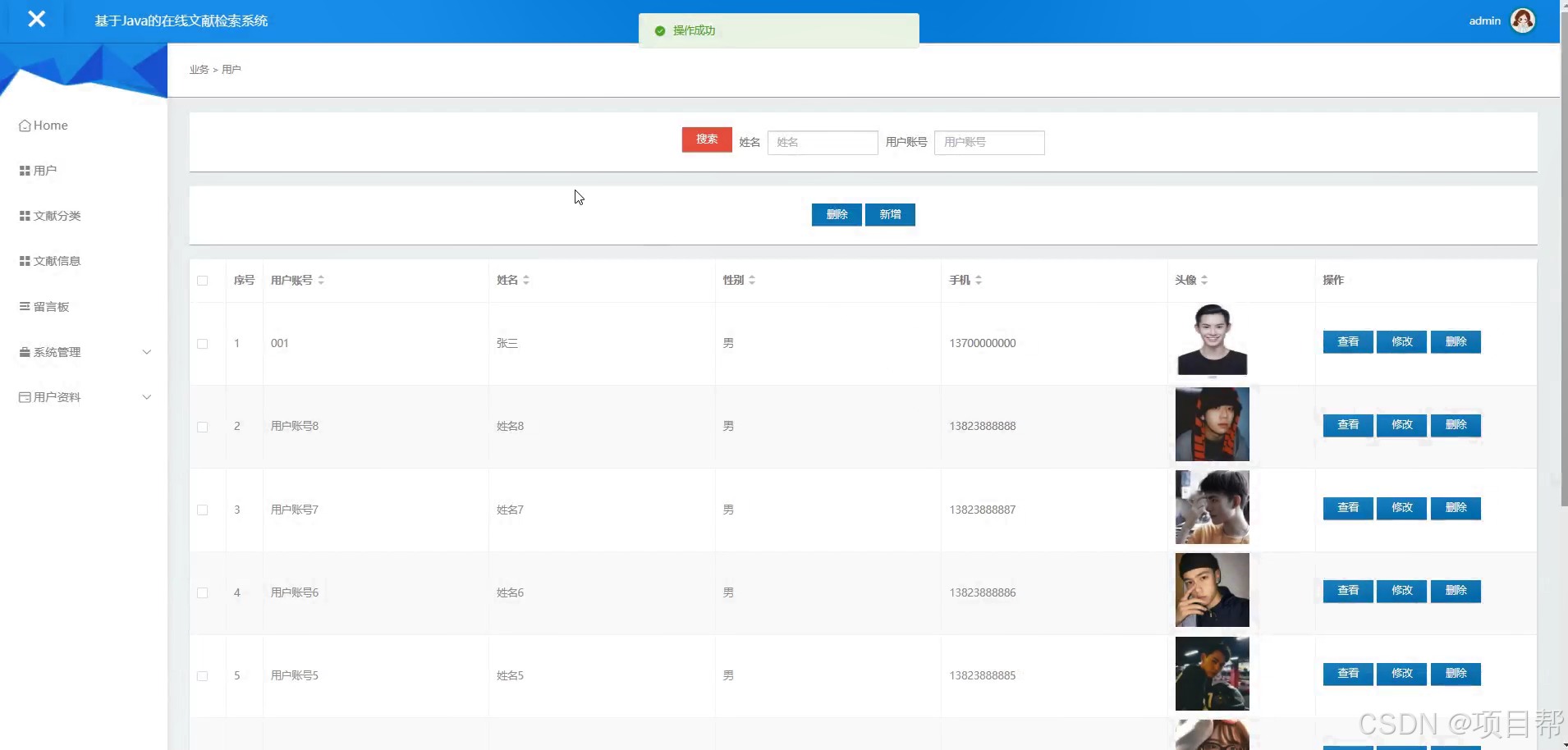
Task: Click 删除 for 用户账号6
Action: point(1456,591)
